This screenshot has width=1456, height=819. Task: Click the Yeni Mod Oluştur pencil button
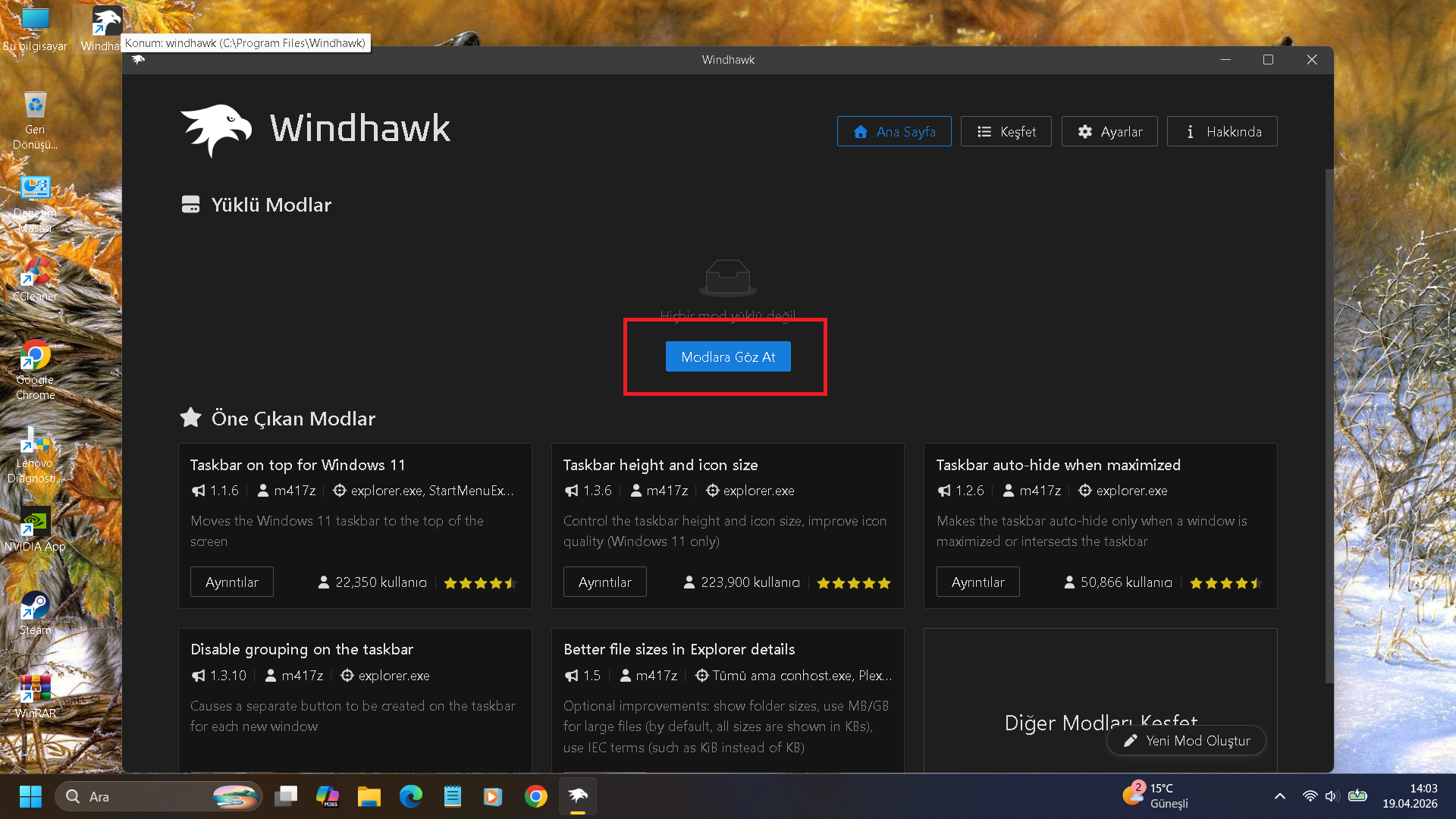pyautogui.click(x=1186, y=740)
